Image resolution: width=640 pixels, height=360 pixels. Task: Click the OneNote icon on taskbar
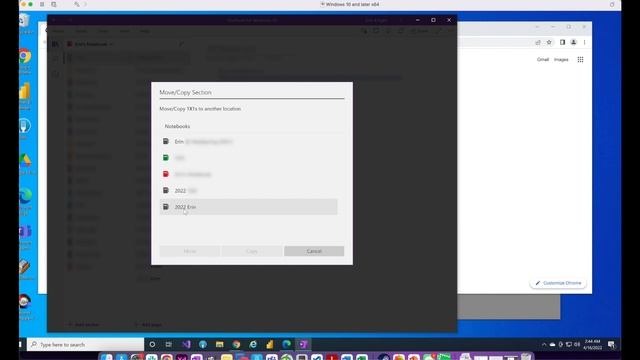303,344
